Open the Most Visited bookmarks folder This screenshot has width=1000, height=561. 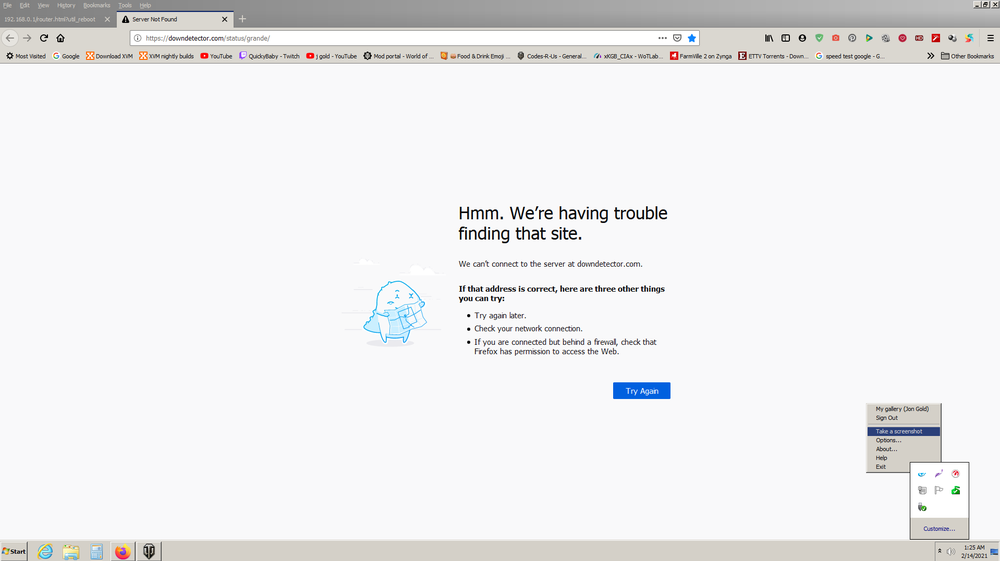[26, 56]
